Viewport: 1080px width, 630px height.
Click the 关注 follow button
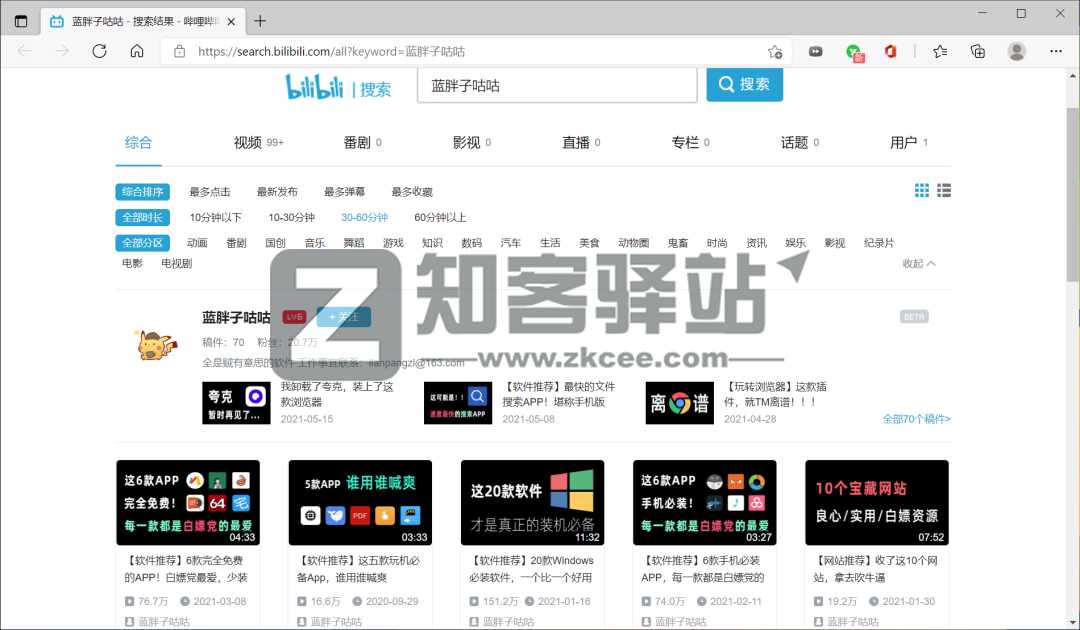click(344, 316)
